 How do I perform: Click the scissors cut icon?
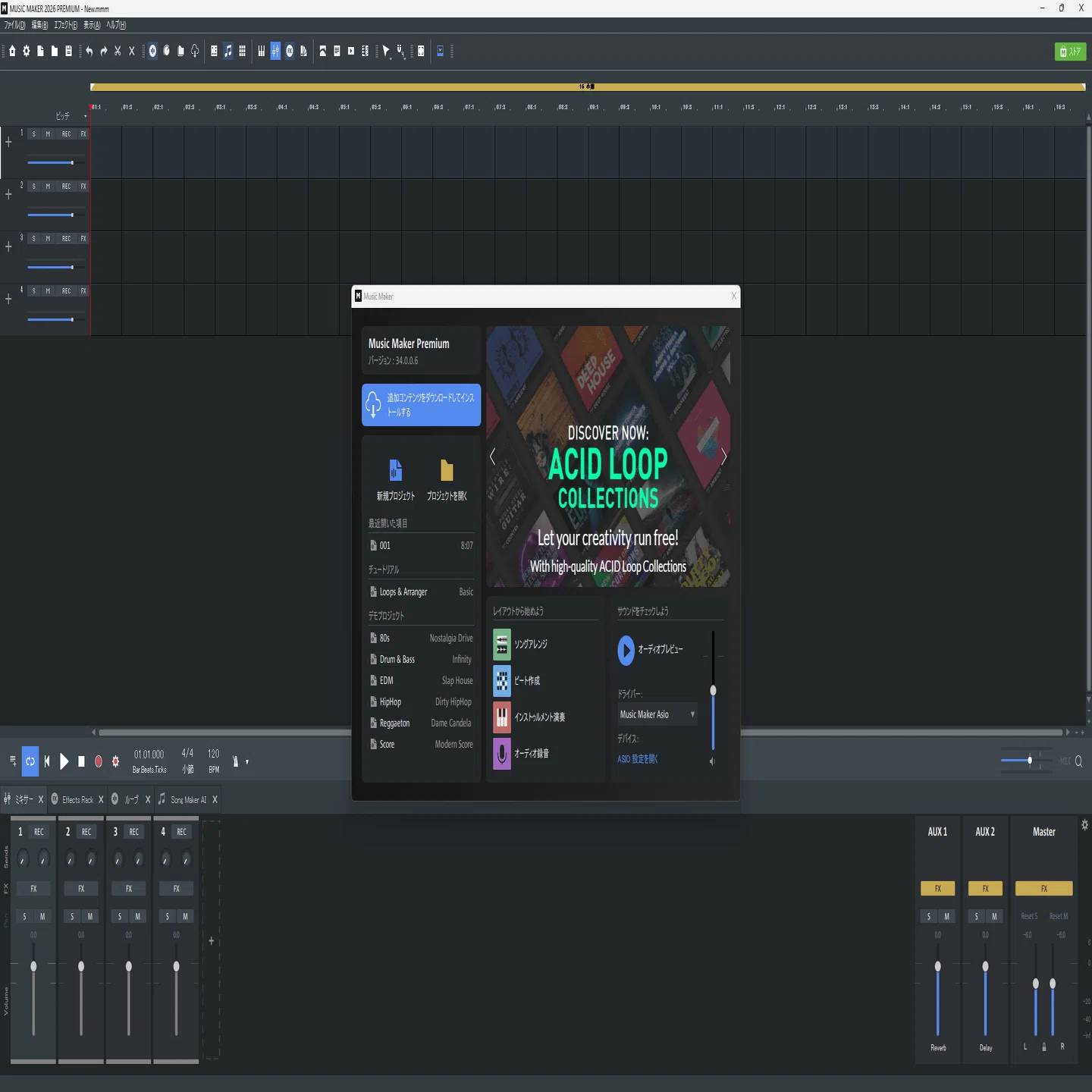118,51
